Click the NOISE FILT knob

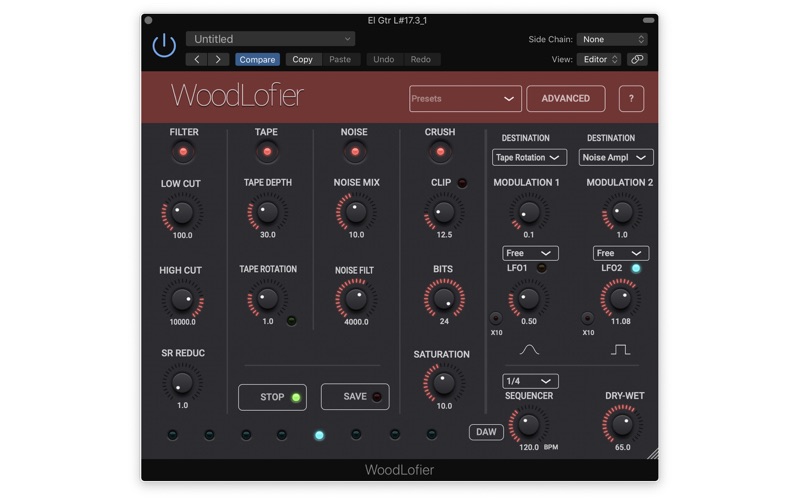[356, 299]
